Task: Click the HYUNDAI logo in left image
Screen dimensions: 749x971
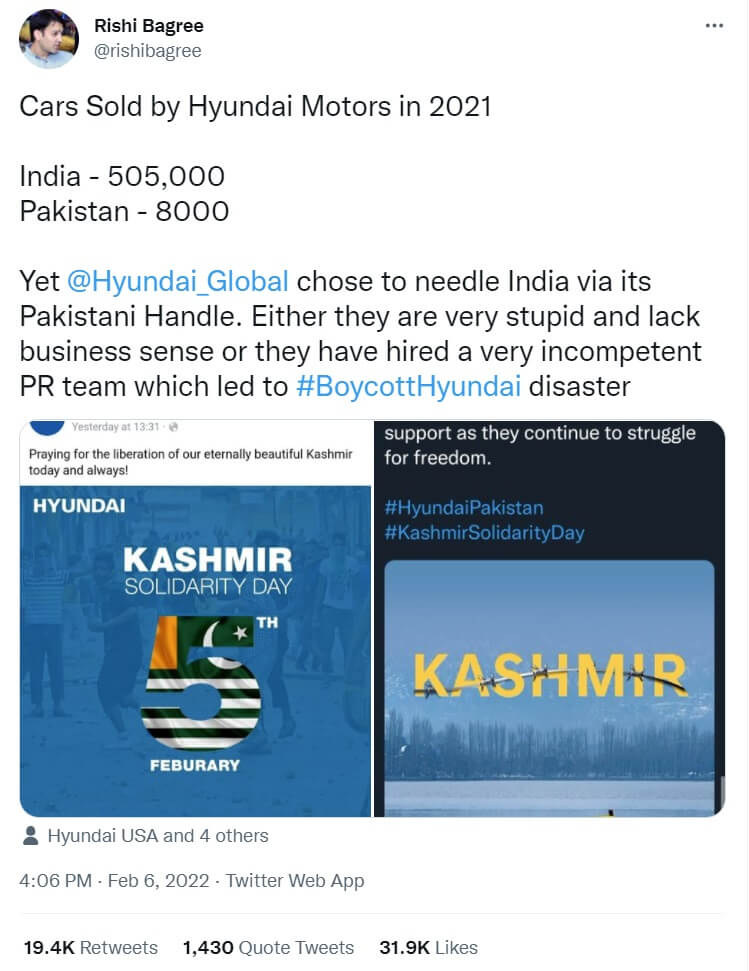Action: click(79, 506)
